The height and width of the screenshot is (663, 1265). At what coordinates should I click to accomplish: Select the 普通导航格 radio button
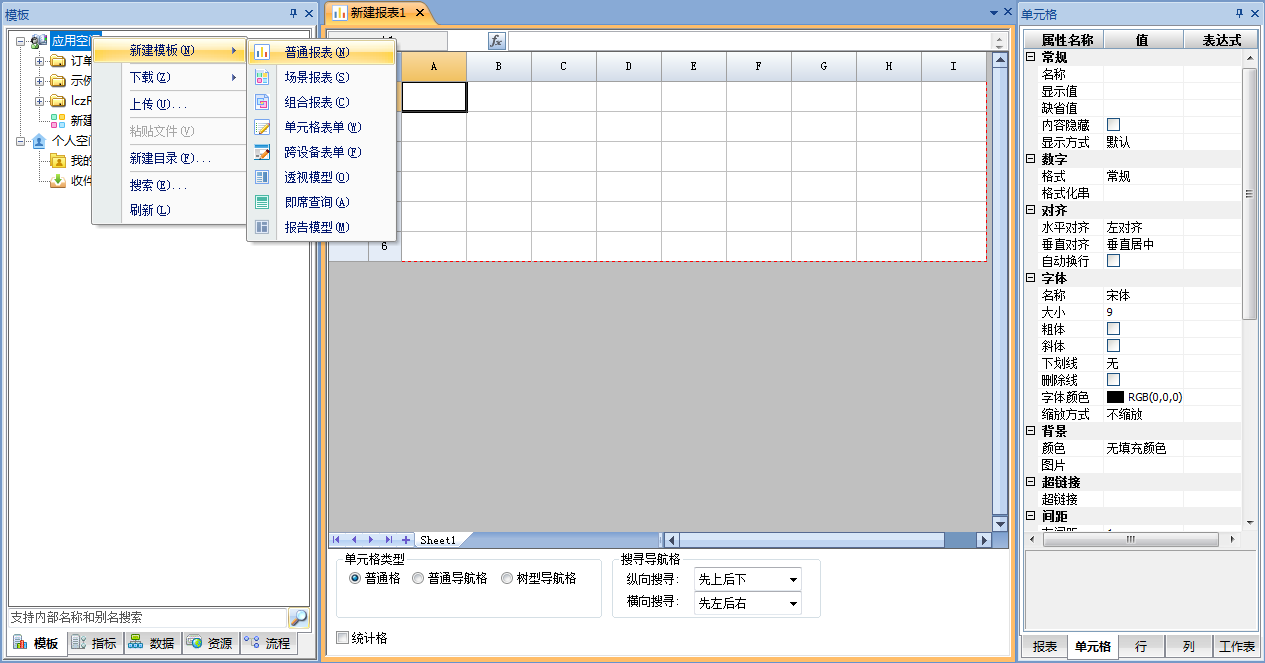(418, 578)
